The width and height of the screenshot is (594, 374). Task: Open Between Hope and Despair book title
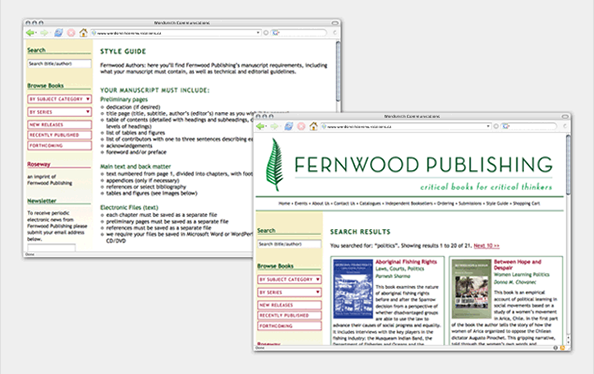pos(517,264)
